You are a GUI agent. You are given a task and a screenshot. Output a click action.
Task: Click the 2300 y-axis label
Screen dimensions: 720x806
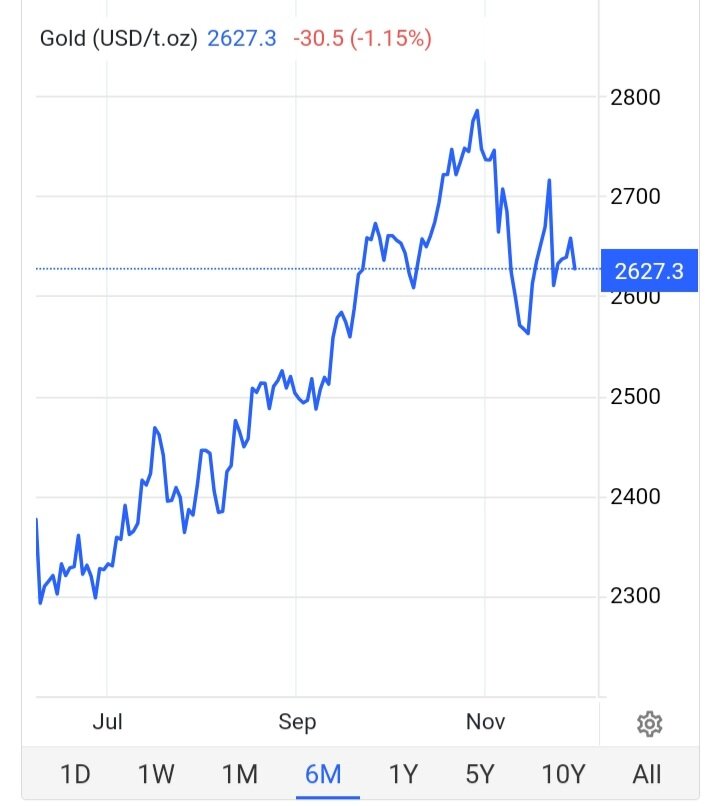(634, 596)
